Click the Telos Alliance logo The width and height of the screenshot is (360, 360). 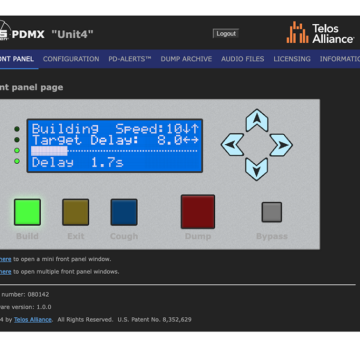pos(320,33)
